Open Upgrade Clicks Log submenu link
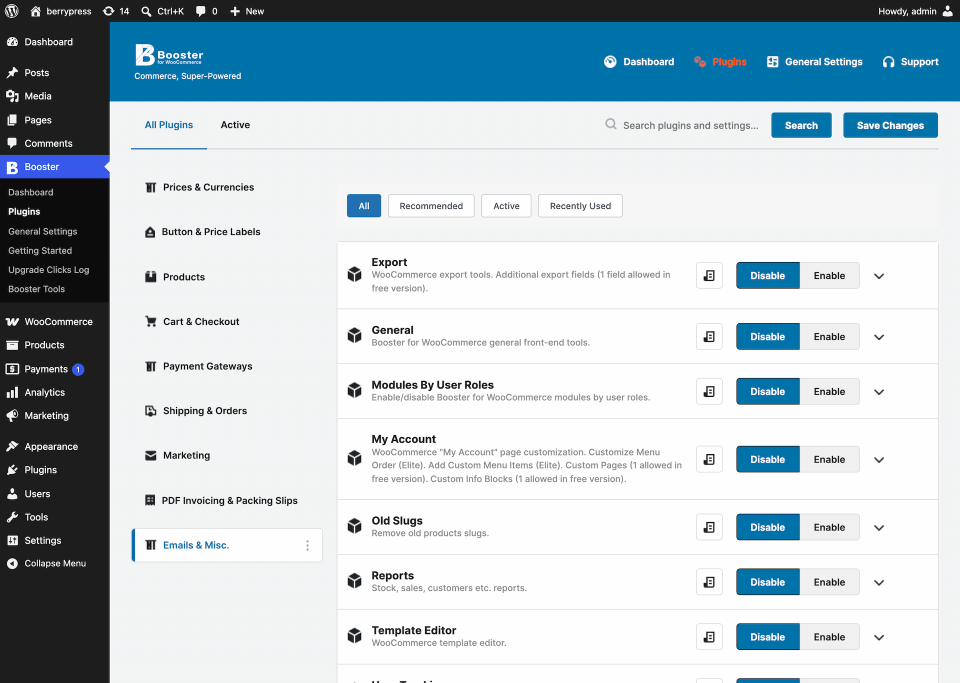This screenshot has height=683, width=960. click(x=48, y=270)
